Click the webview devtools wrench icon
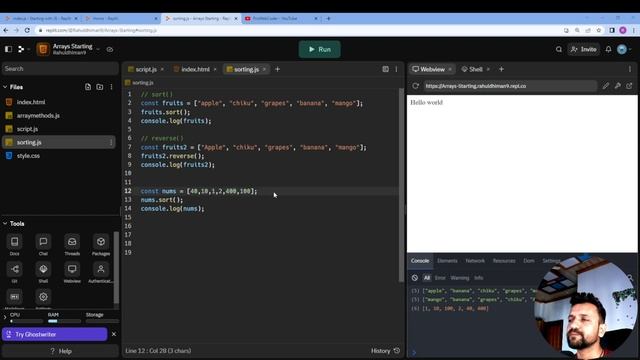 pos(618,86)
